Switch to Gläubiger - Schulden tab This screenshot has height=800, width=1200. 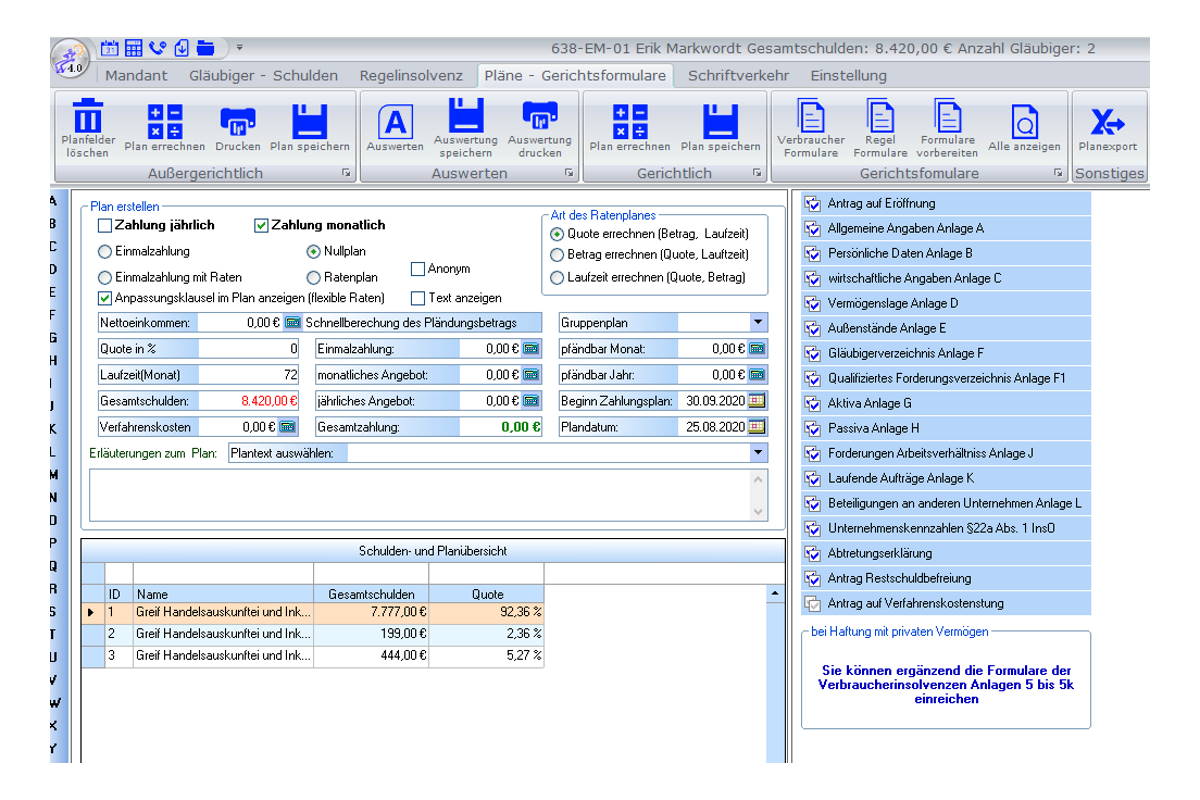coord(264,75)
